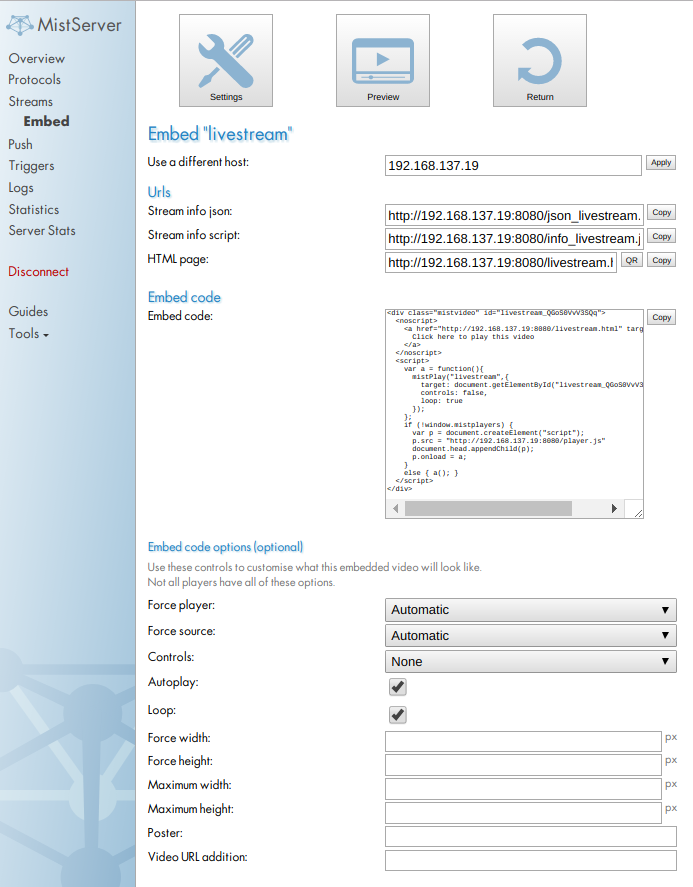Viewport: 693px width, 887px height.
Task: Copy the Stream info json URL
Action: coord(661,213)
